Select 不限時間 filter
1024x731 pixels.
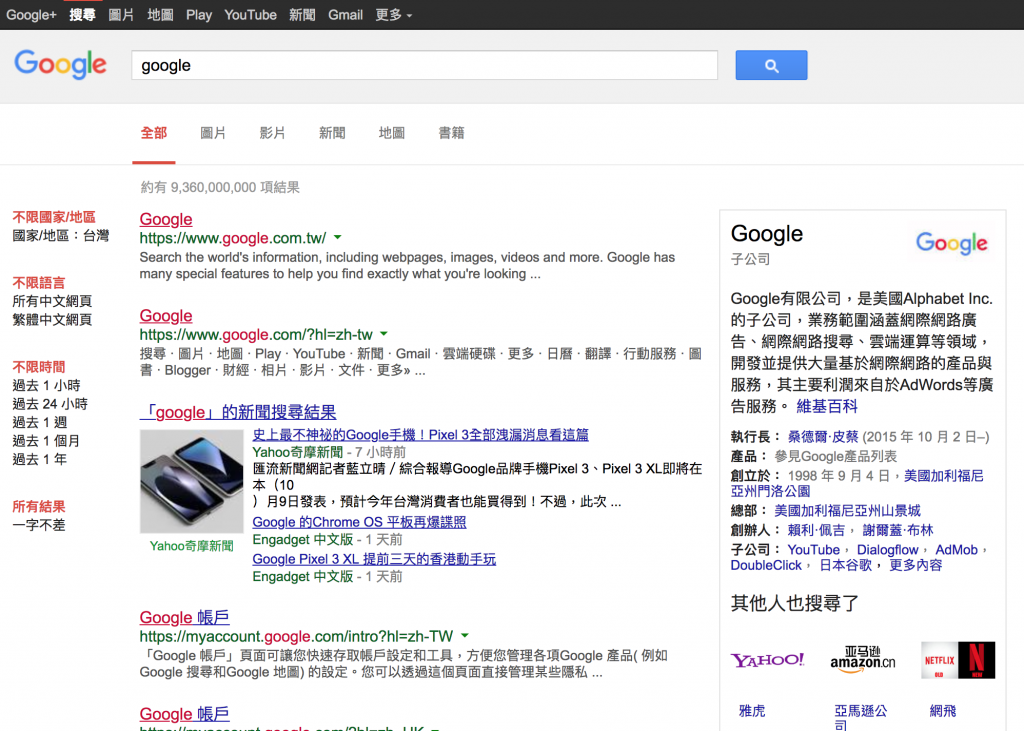(x=39, y=367)
